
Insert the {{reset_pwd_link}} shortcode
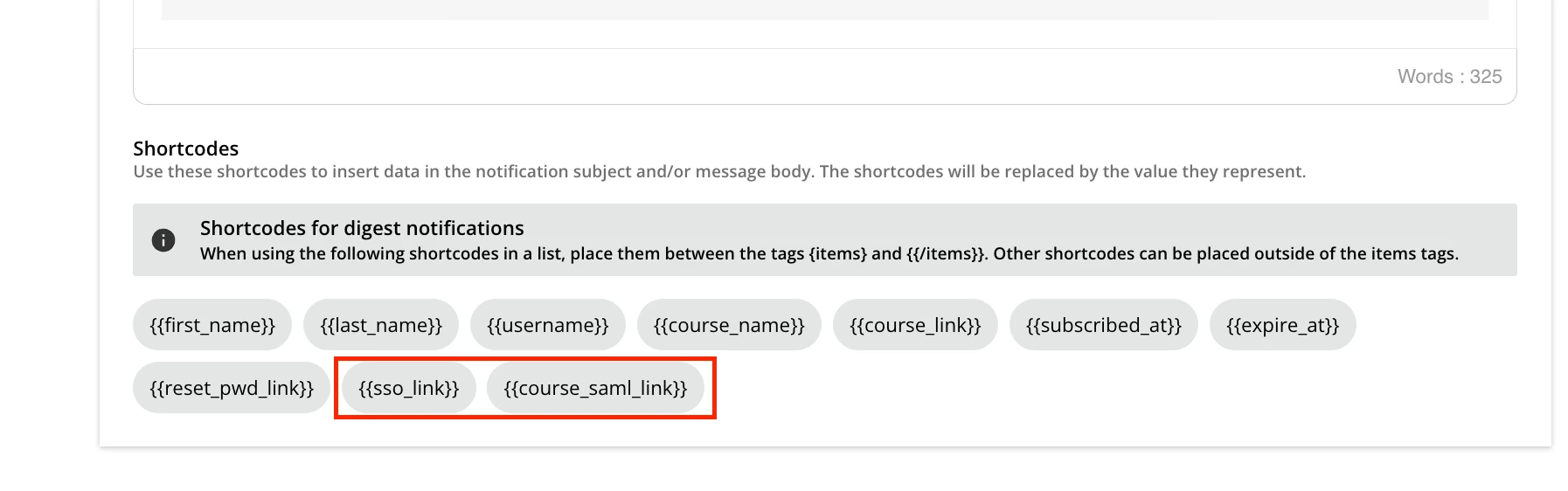[232, 388]
